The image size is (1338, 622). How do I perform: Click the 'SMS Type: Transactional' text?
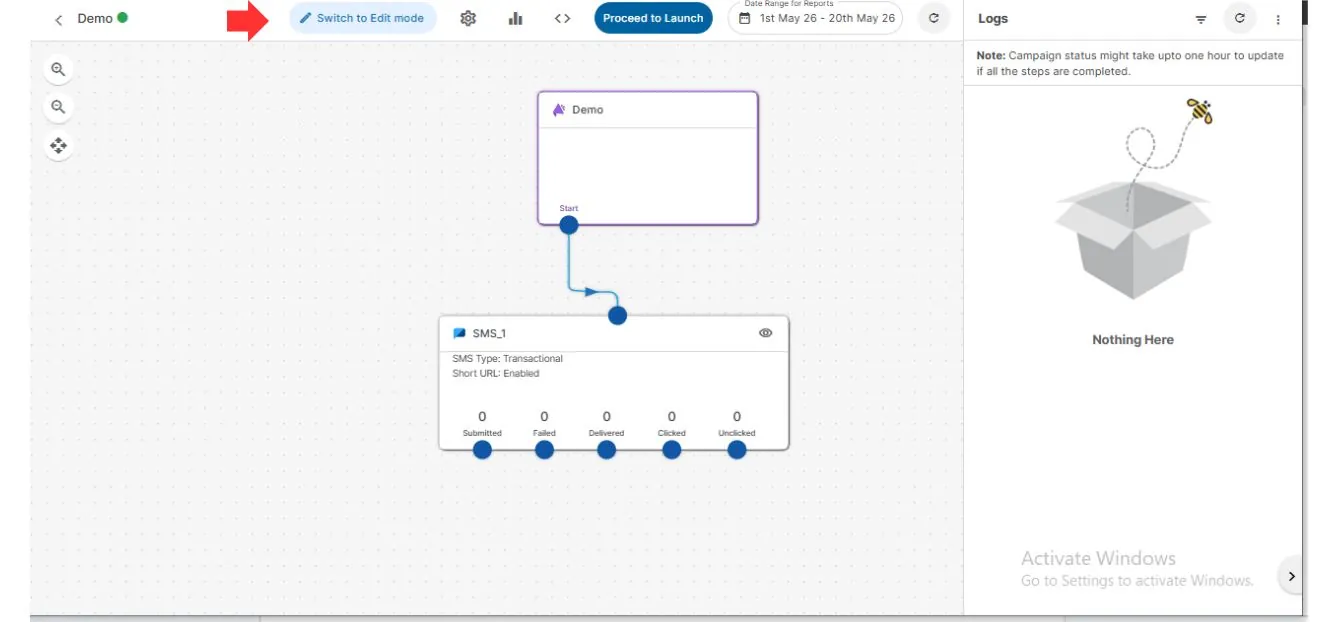point(508,358)
